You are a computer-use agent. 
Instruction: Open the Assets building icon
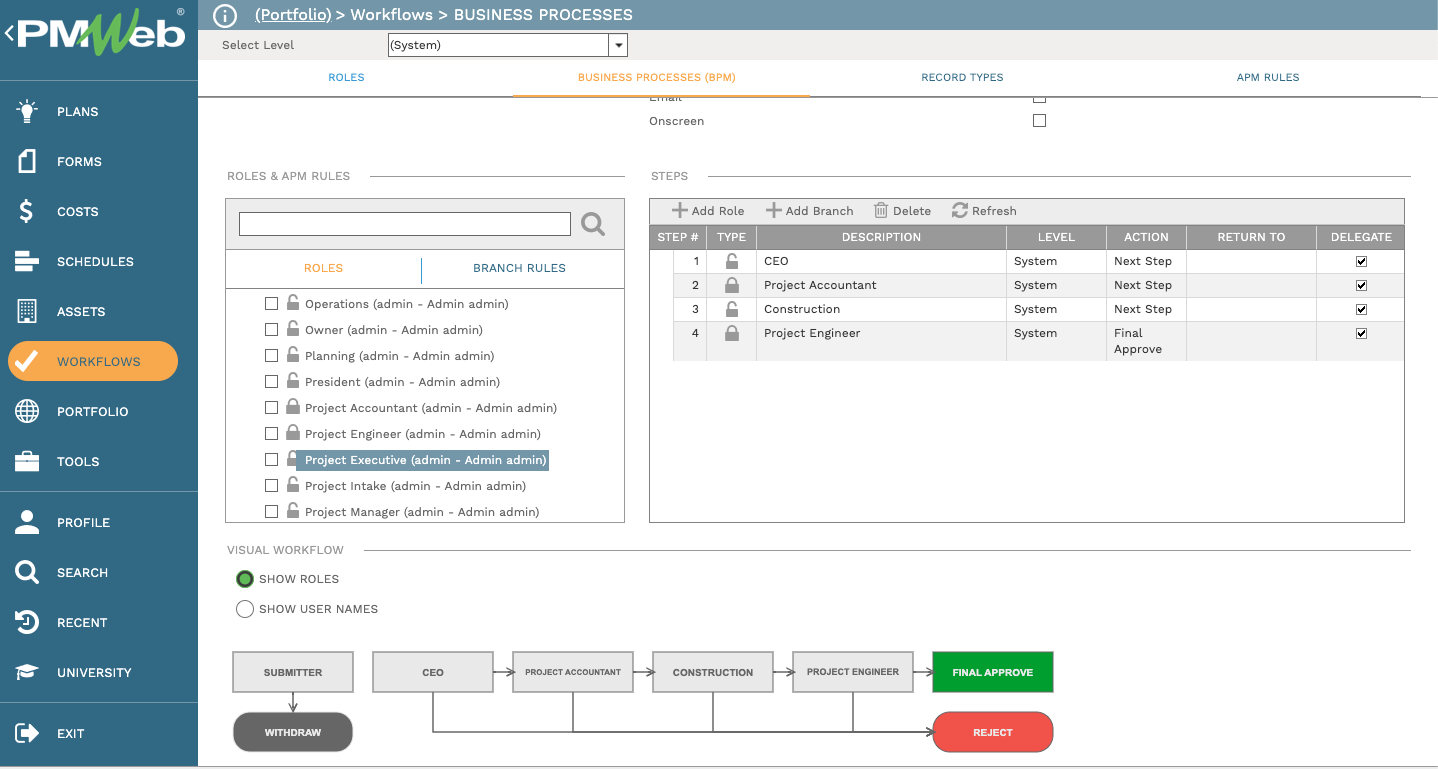coord(27,311)
